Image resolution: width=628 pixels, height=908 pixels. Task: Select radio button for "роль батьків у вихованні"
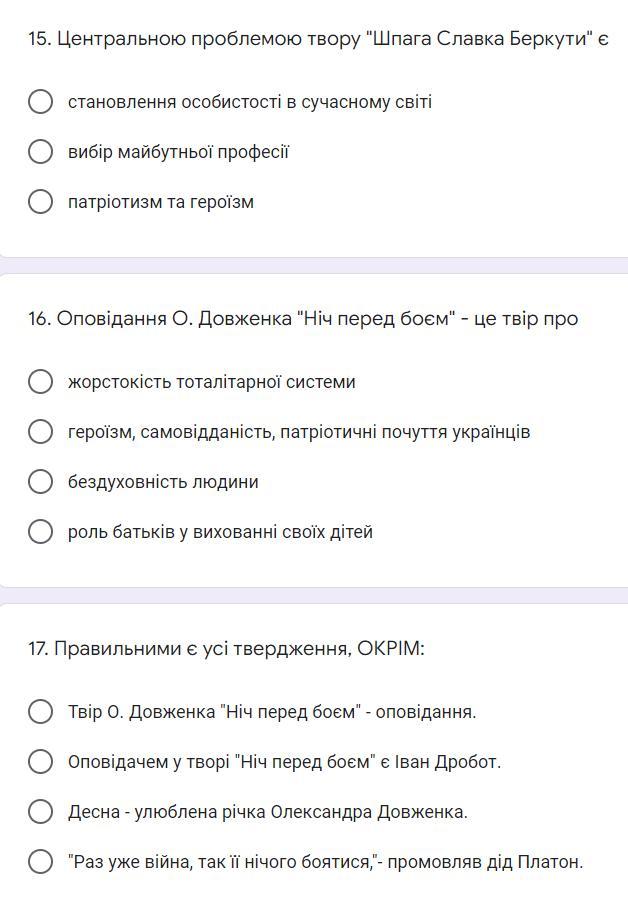click(x=40, y=532)
